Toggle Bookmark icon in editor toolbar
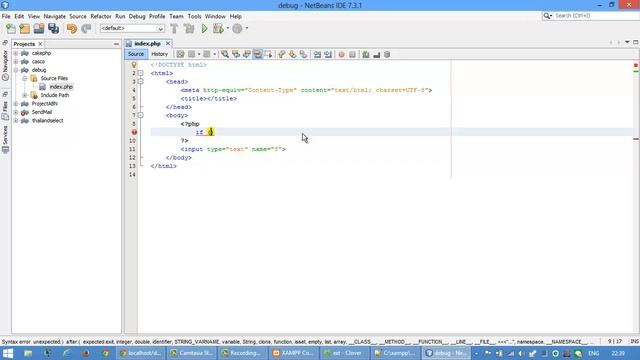Image resolution: width=640 pixels, height=360 pixels. pos(303,54)
